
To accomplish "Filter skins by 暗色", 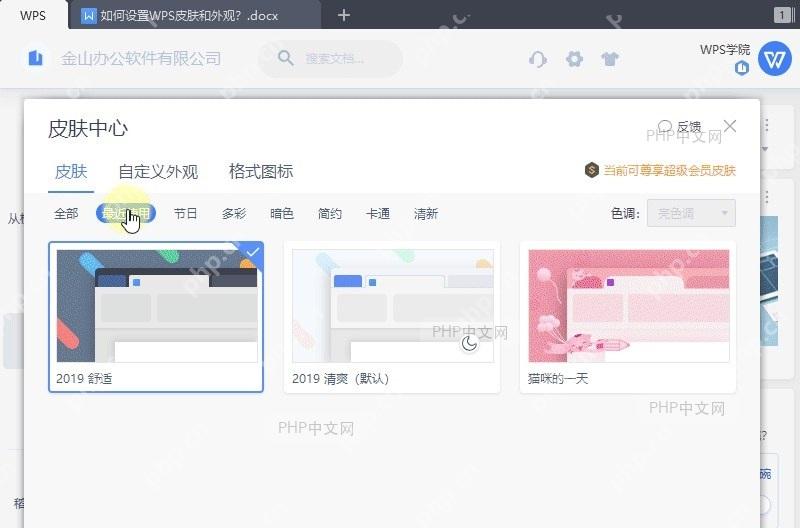I will click(x=282, y=213).
